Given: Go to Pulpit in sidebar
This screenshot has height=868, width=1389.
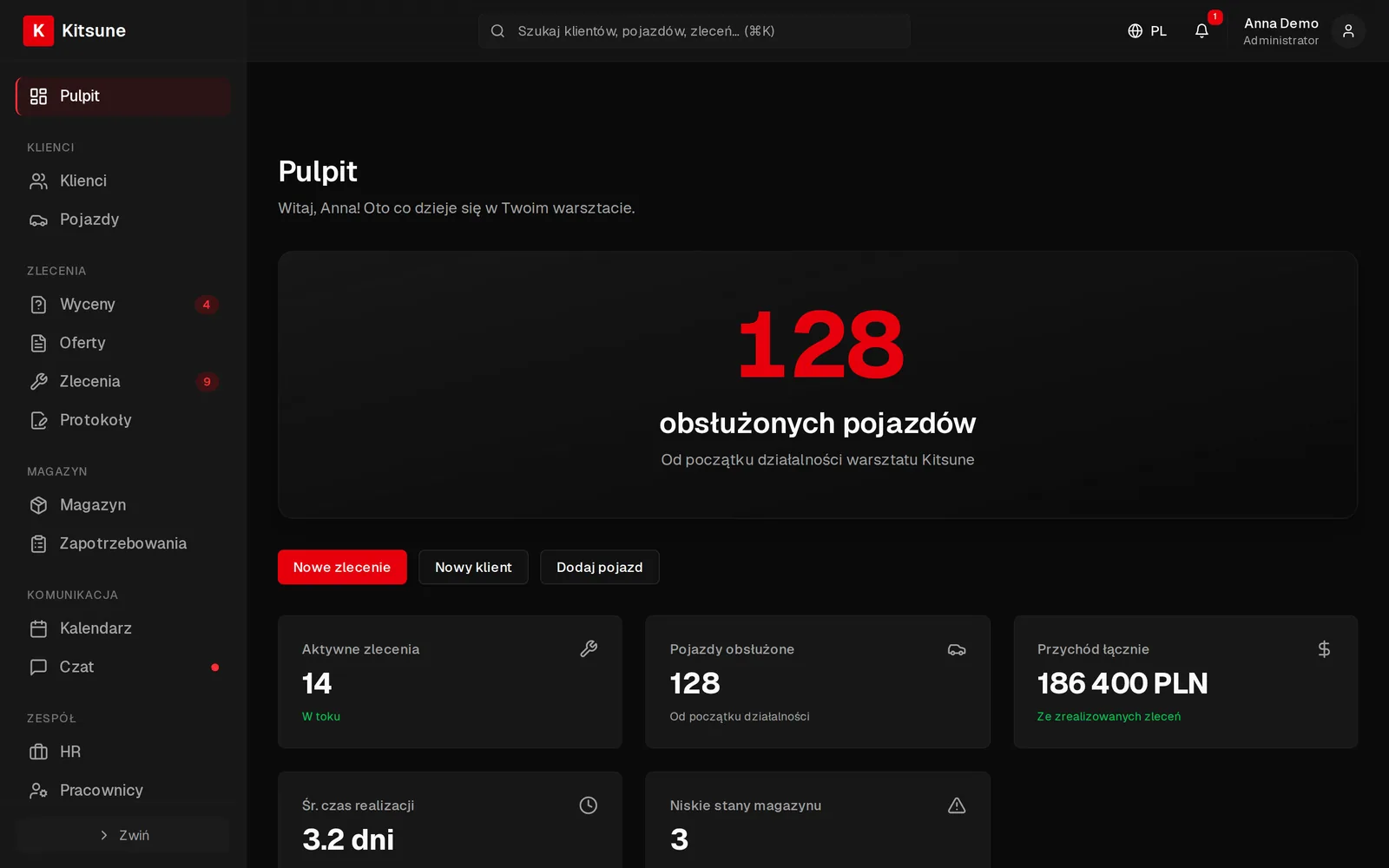Looking at the screenshot, I should click(x=123, y=95).
